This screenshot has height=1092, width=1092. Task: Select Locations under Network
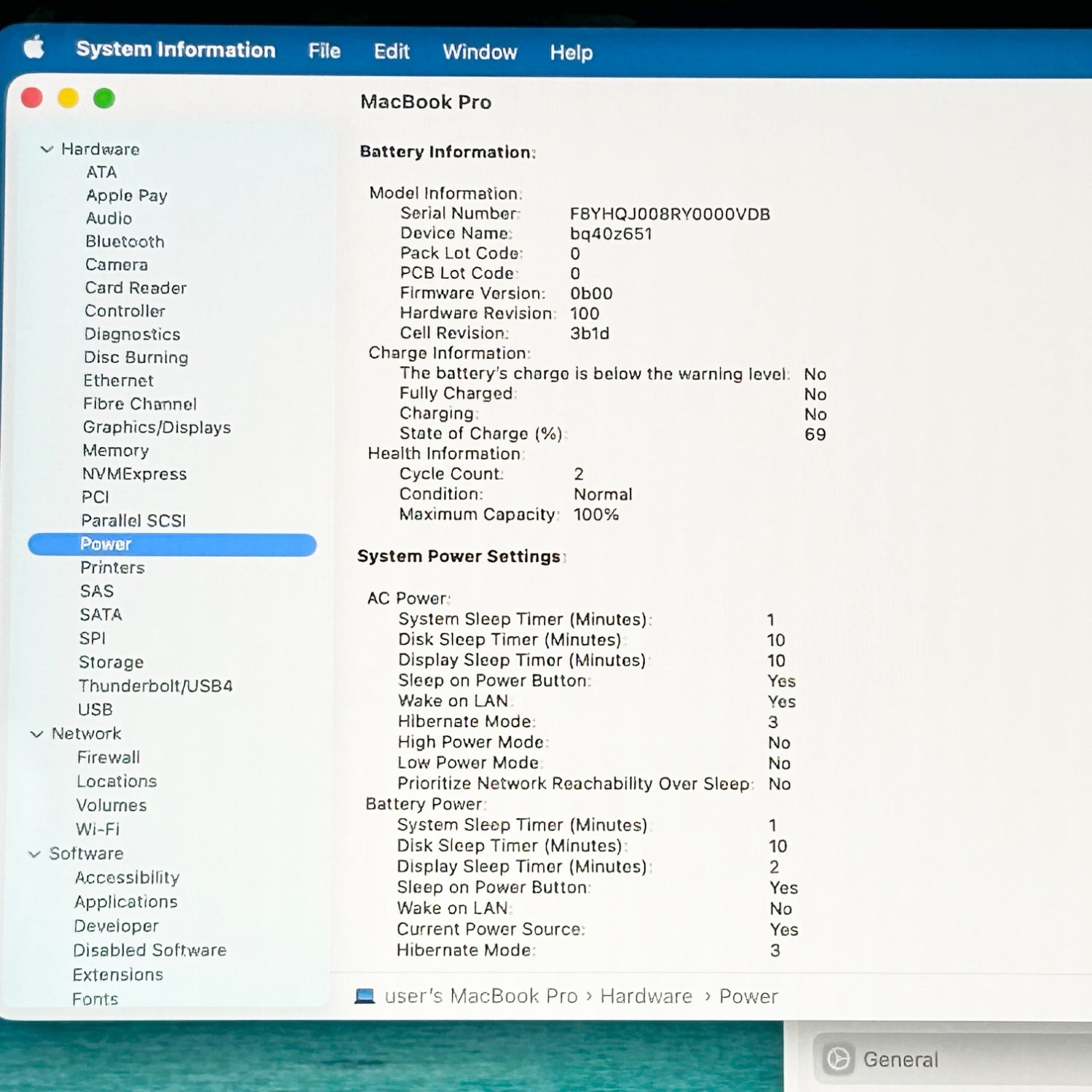coord(116,782)
